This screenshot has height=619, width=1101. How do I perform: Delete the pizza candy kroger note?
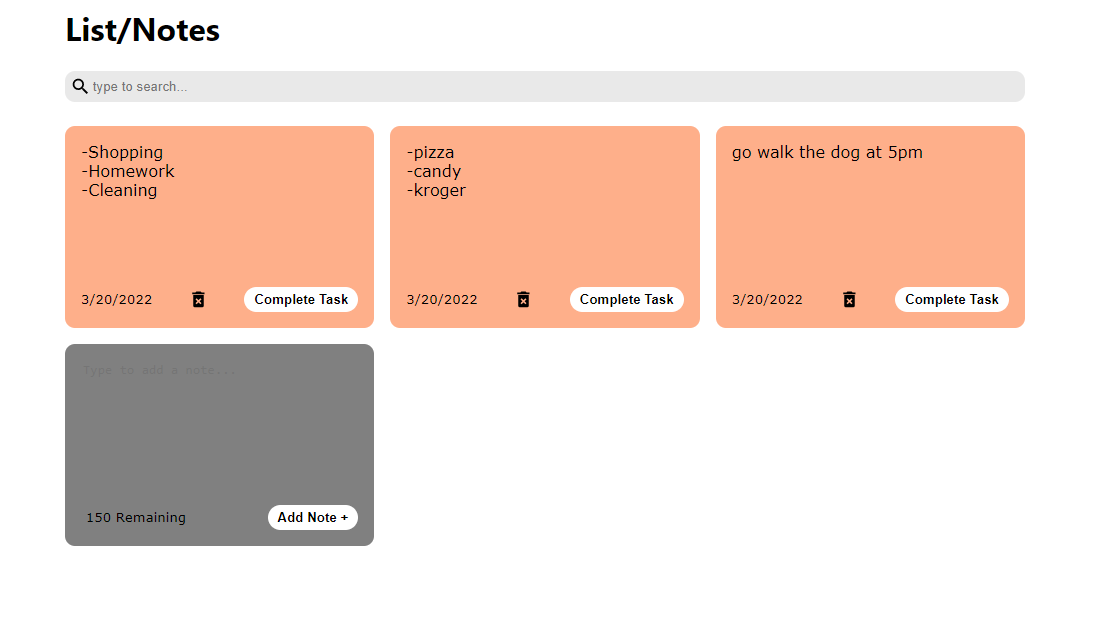524,300
